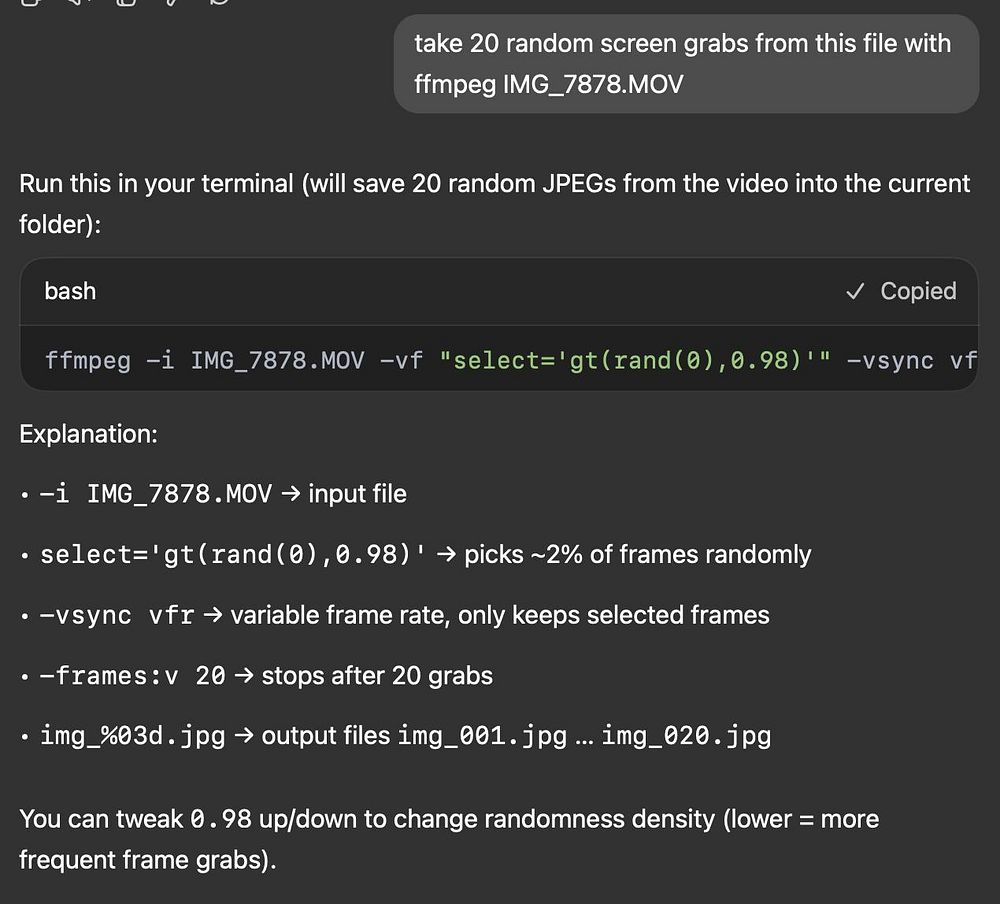1000x904 pixels.
Task: Click the "-frames:v 20" inline code
Action: tap(132, 676)
